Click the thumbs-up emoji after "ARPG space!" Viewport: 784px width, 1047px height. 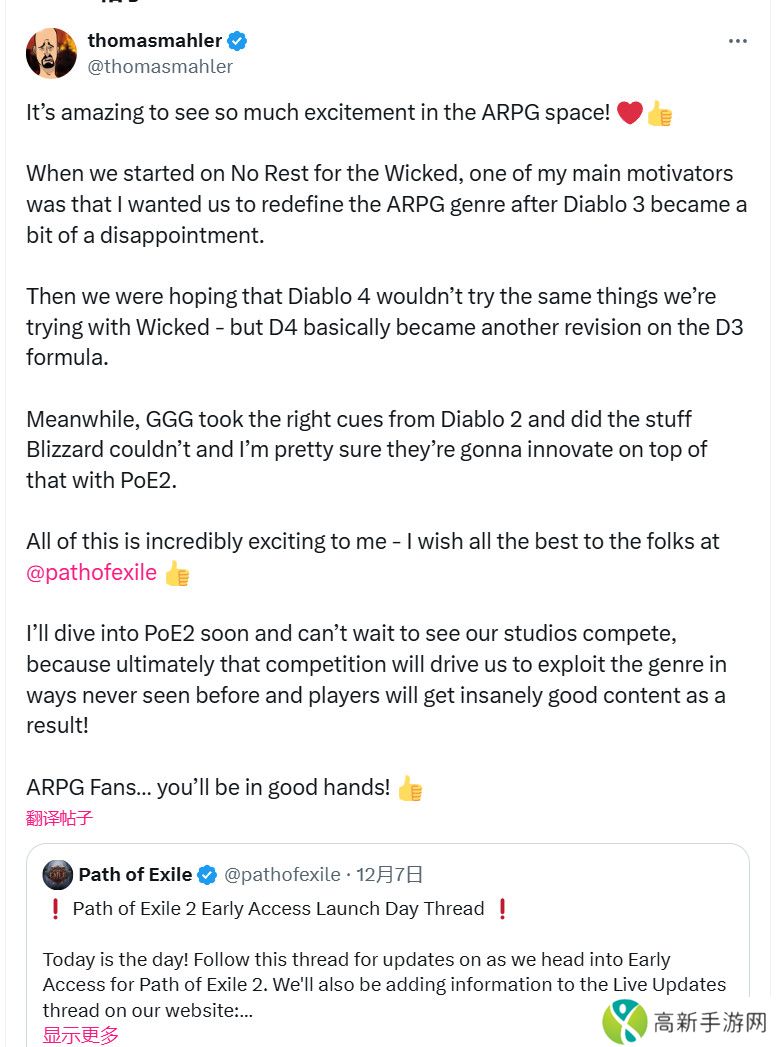(659, 113)
